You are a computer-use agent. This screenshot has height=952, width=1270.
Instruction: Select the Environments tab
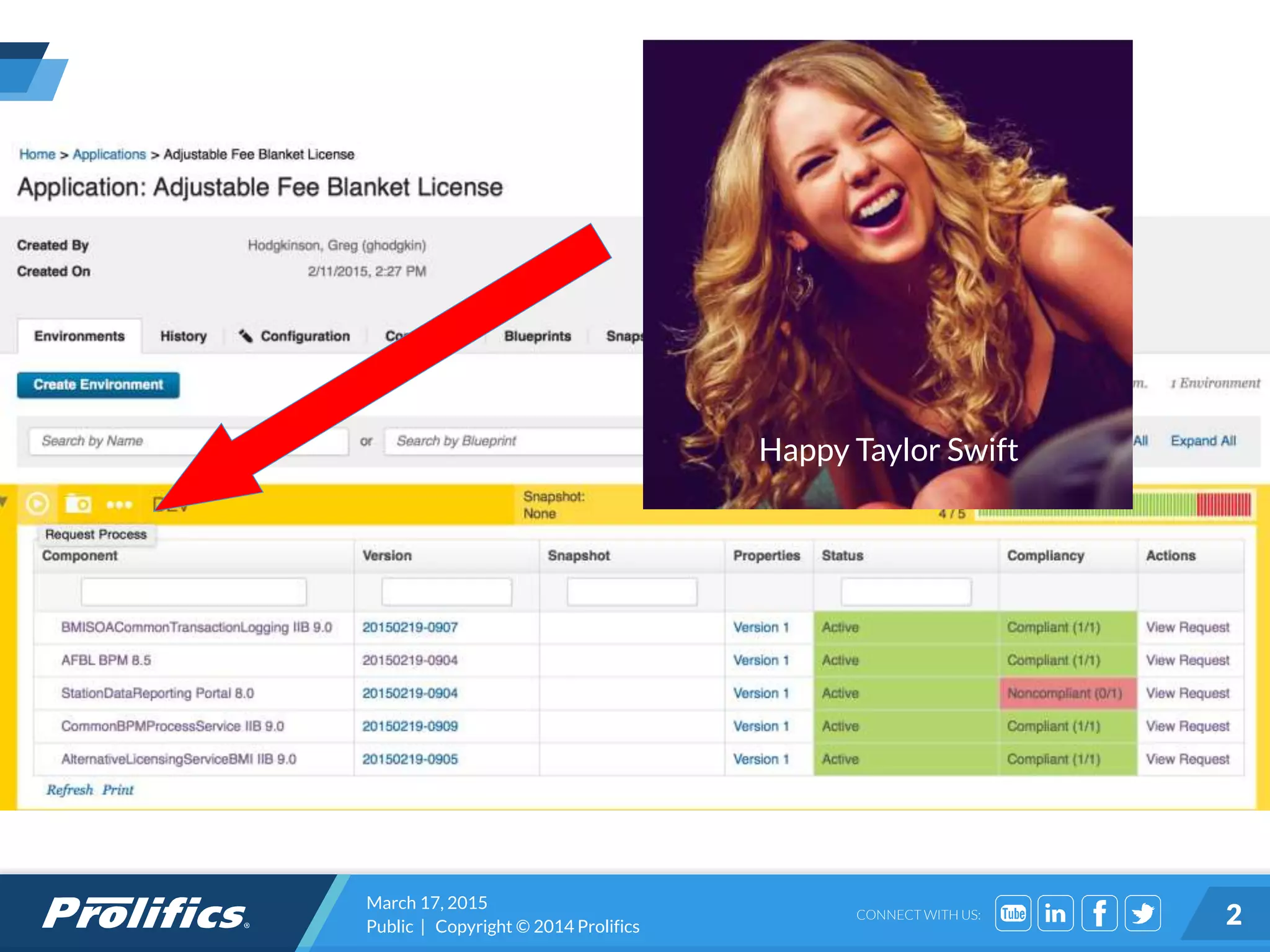79,336
